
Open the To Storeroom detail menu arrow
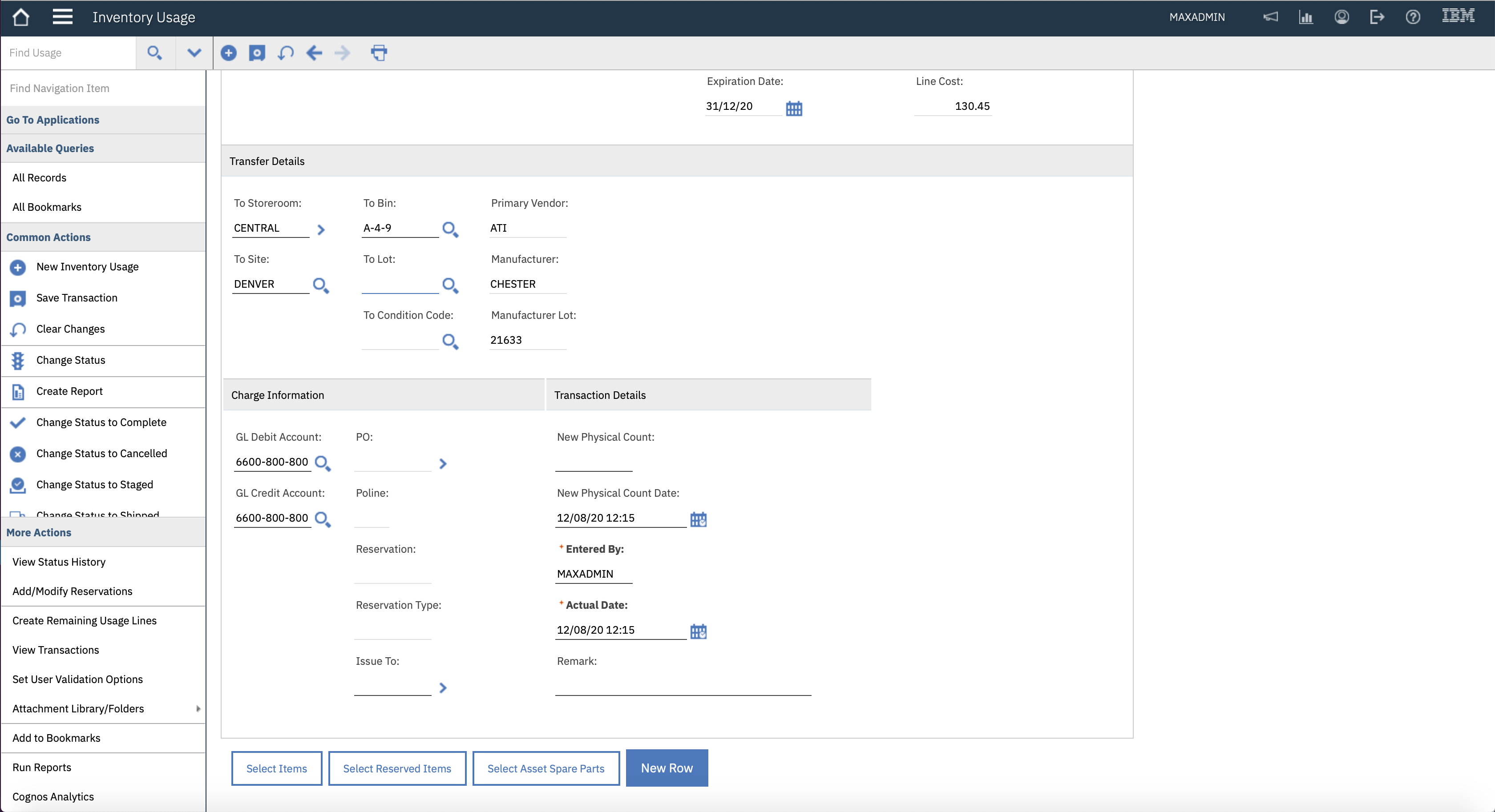[x=321, y=229]
